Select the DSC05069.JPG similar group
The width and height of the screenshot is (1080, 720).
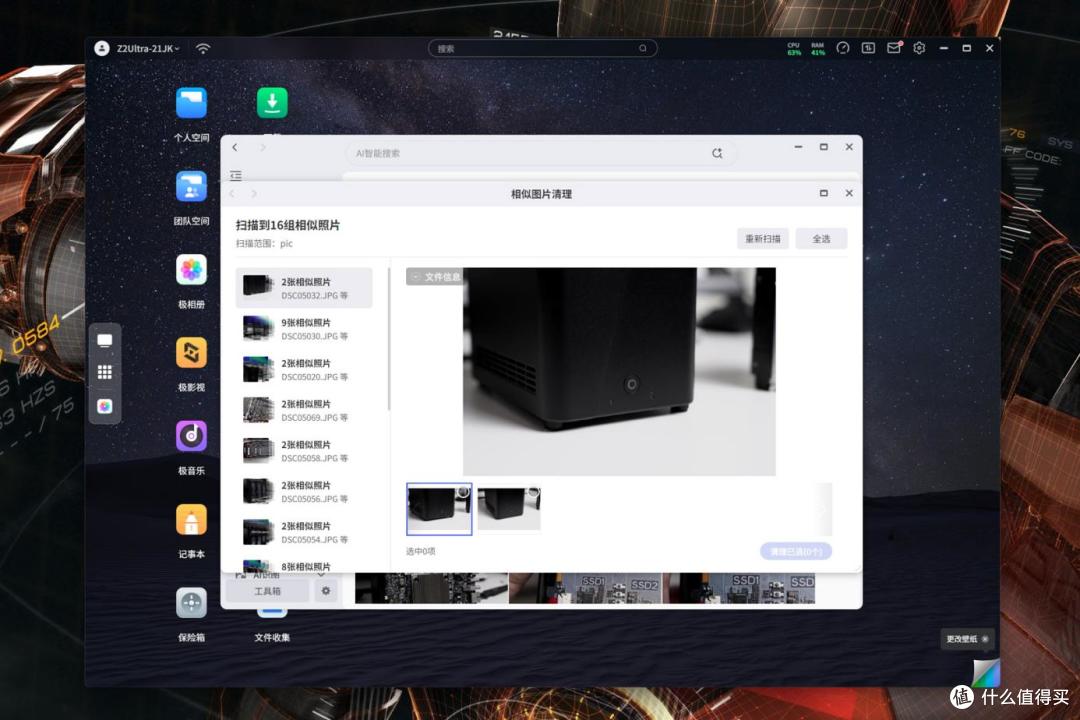(304, 410)
